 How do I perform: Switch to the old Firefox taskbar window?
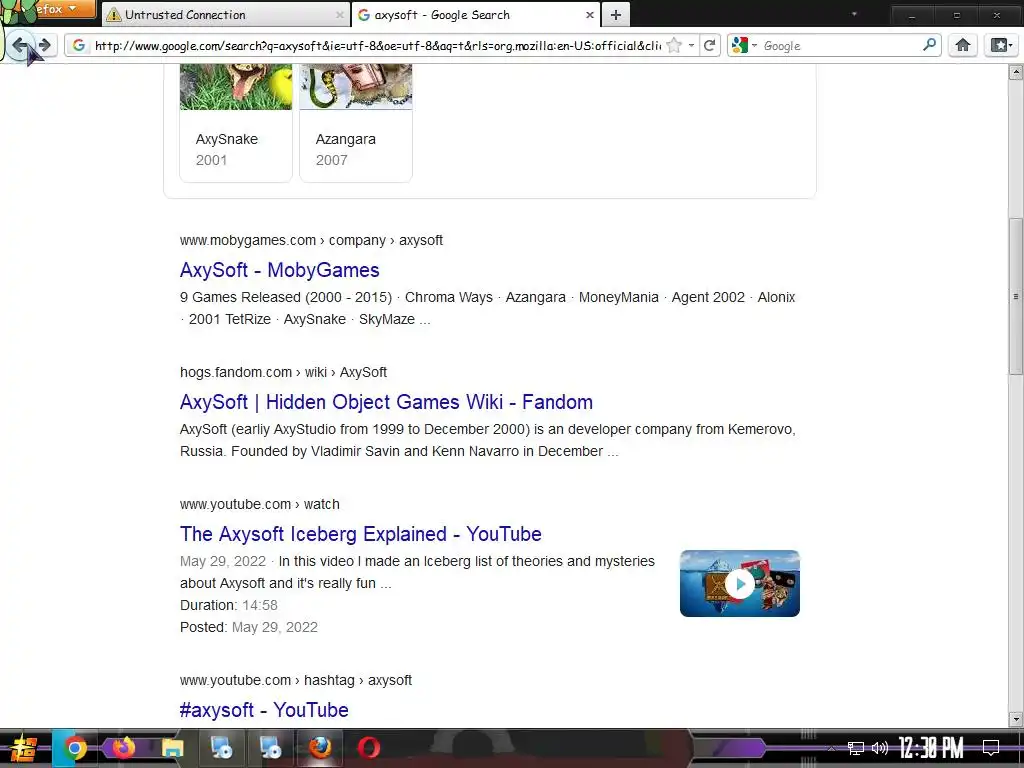[319, 748]
